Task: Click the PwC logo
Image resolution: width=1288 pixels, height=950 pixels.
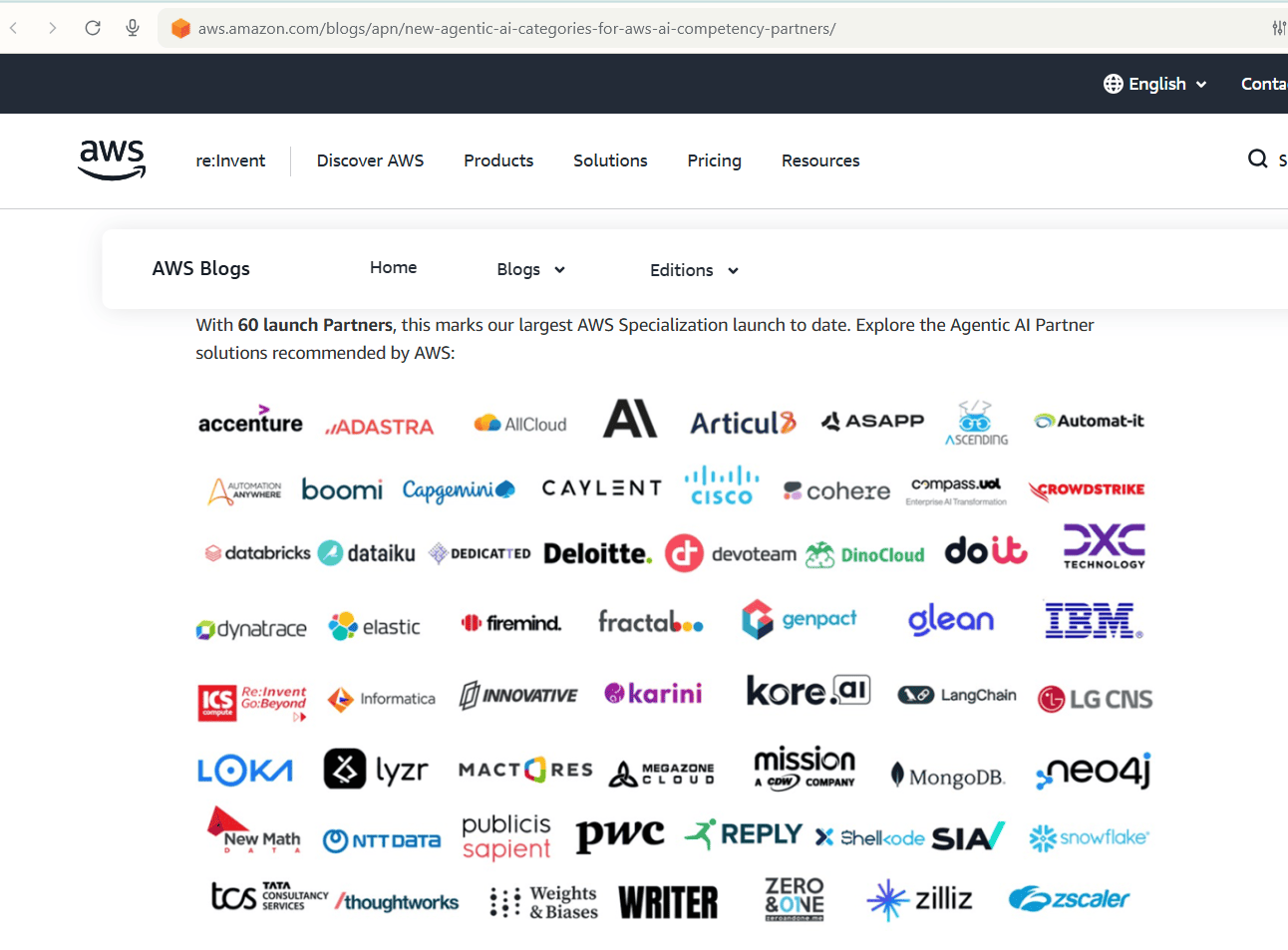Action: click(x=620, y=834)
